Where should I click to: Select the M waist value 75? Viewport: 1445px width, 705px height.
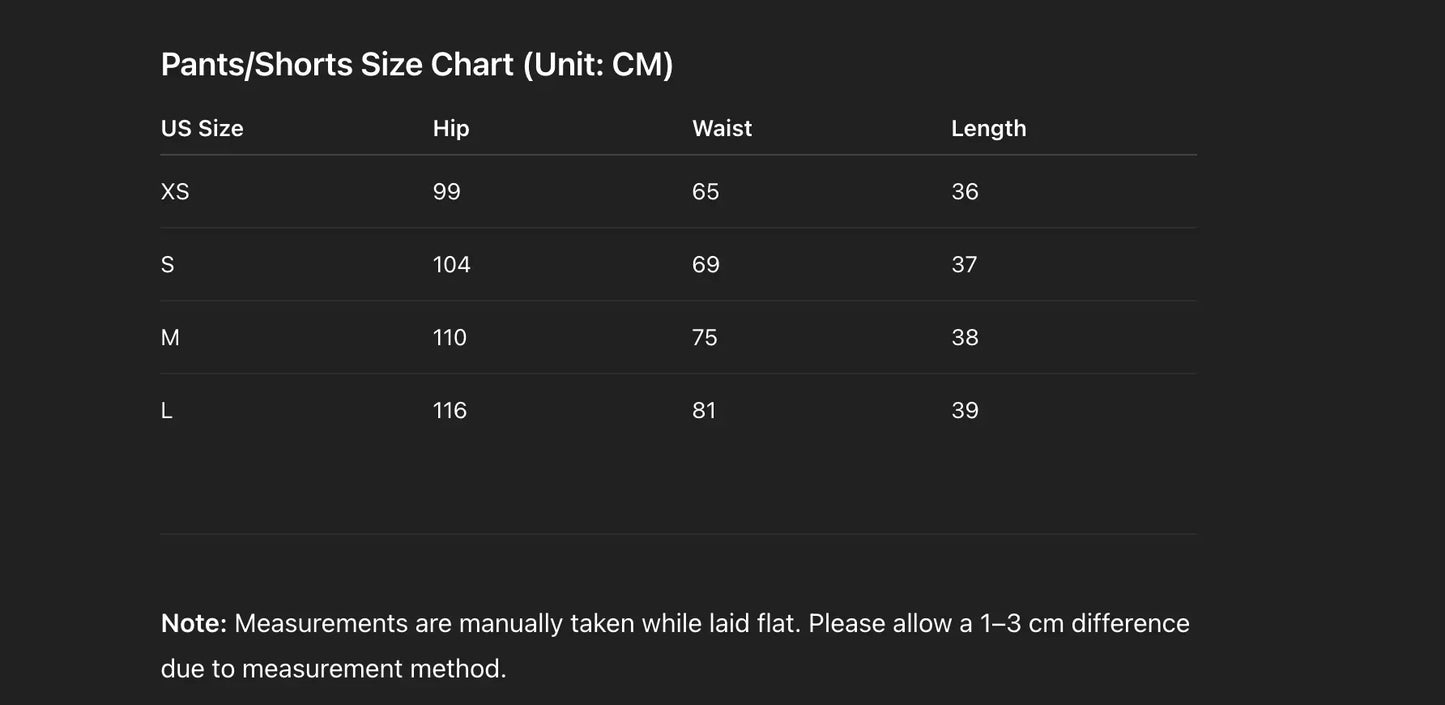pos(705,338)
